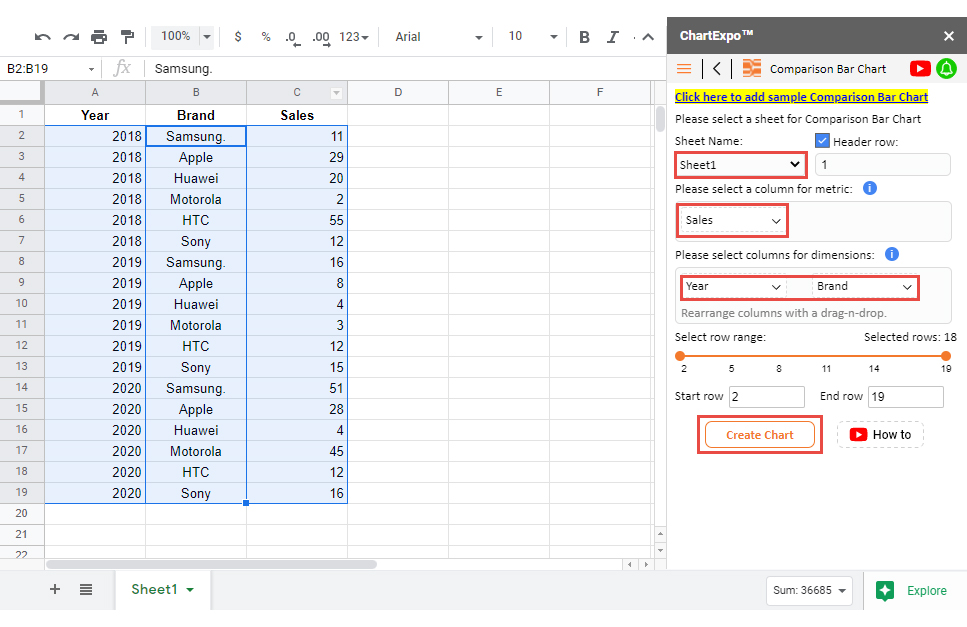
Task: Go back with ChartExpo back arrow
Action: (x=717, y=68)
